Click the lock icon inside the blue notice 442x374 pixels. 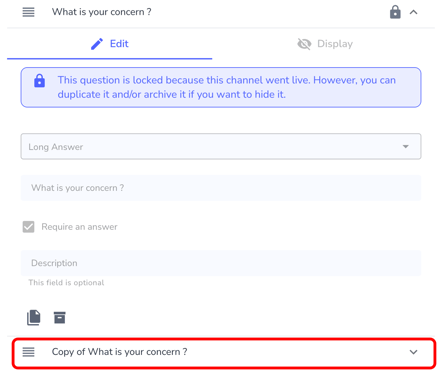(x=39, y=80)
